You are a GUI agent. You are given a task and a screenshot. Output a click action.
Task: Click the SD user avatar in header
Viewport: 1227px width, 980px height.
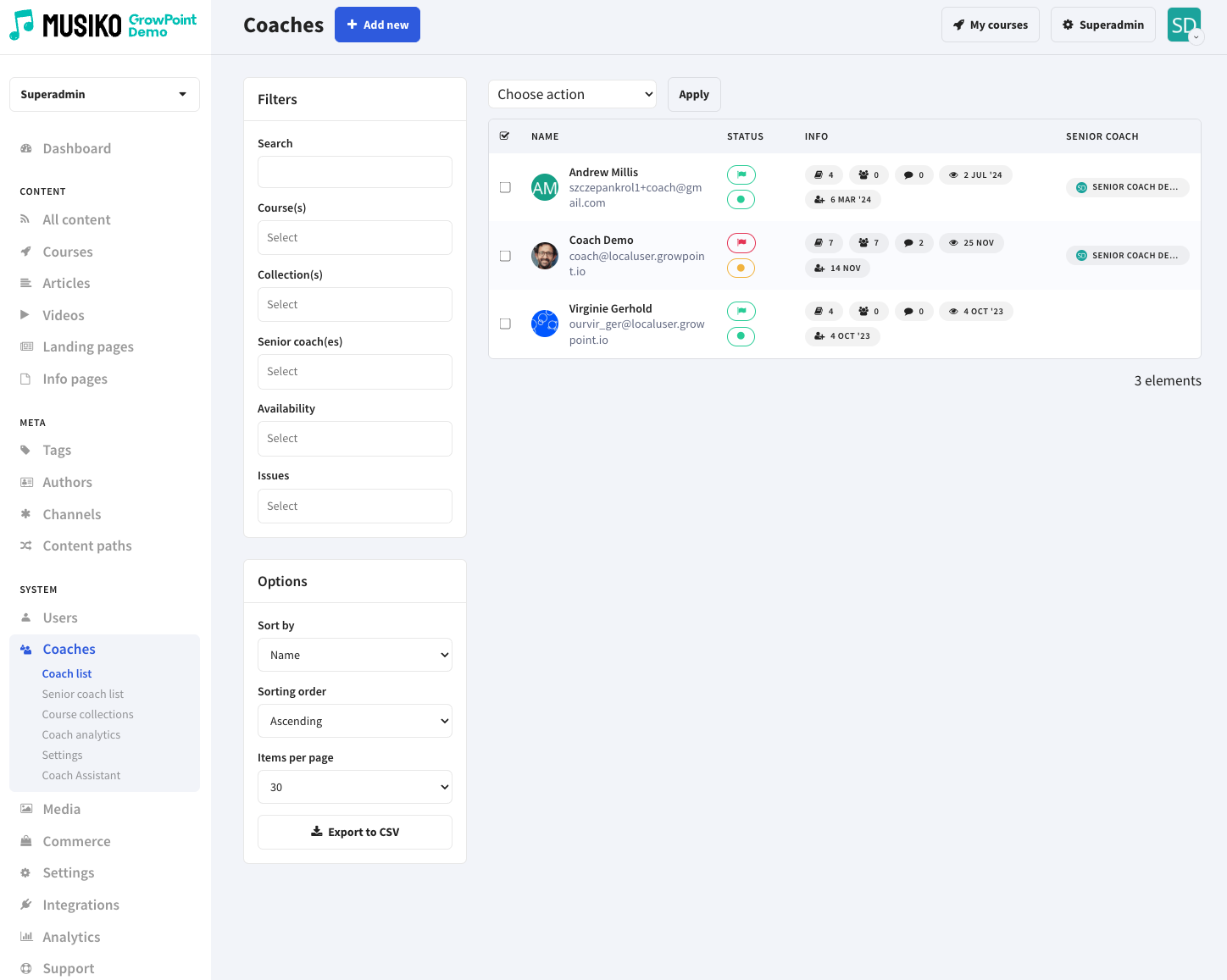click(1183, 25)
